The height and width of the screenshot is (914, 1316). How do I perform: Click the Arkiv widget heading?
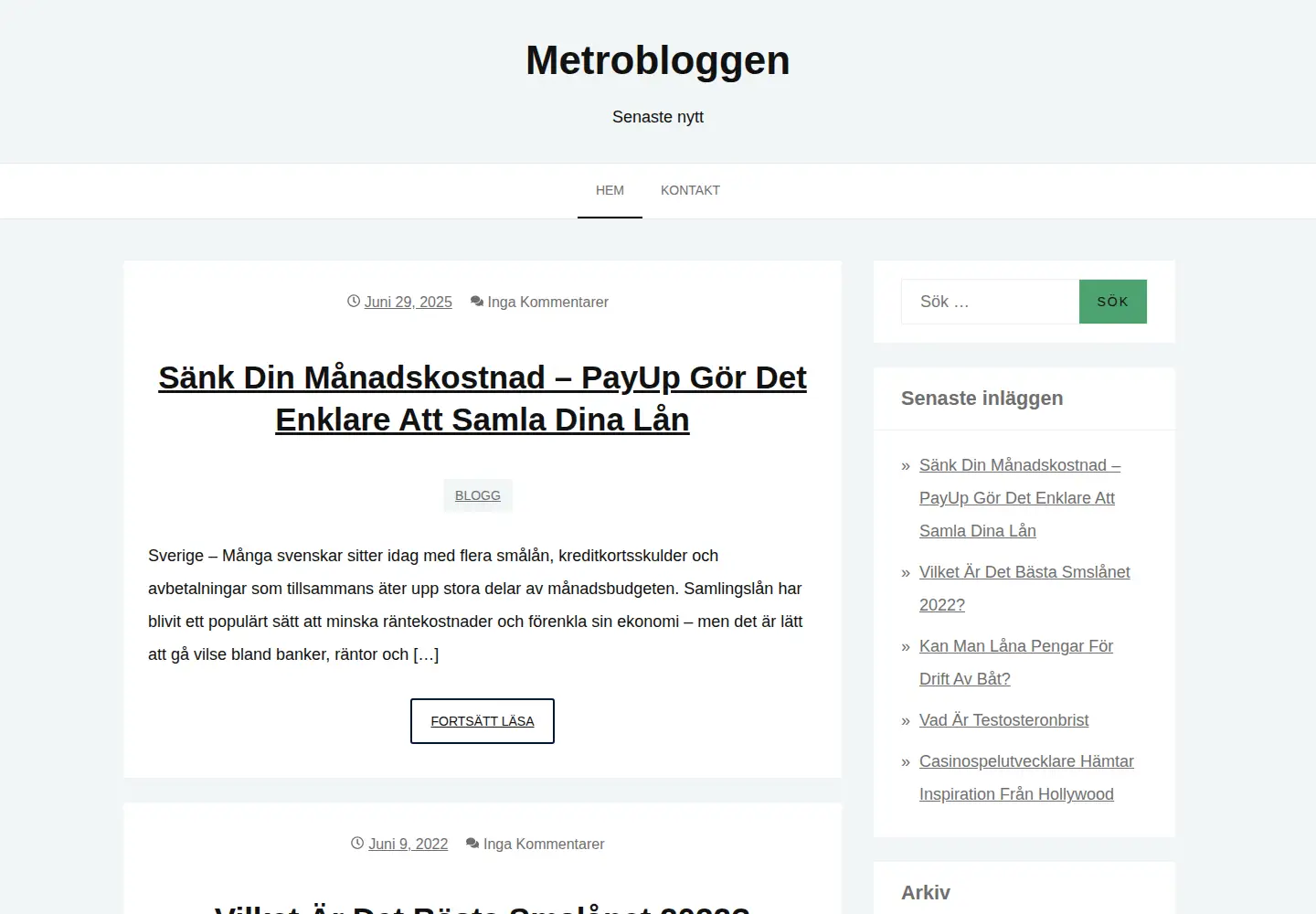click(x=926, y=893)
